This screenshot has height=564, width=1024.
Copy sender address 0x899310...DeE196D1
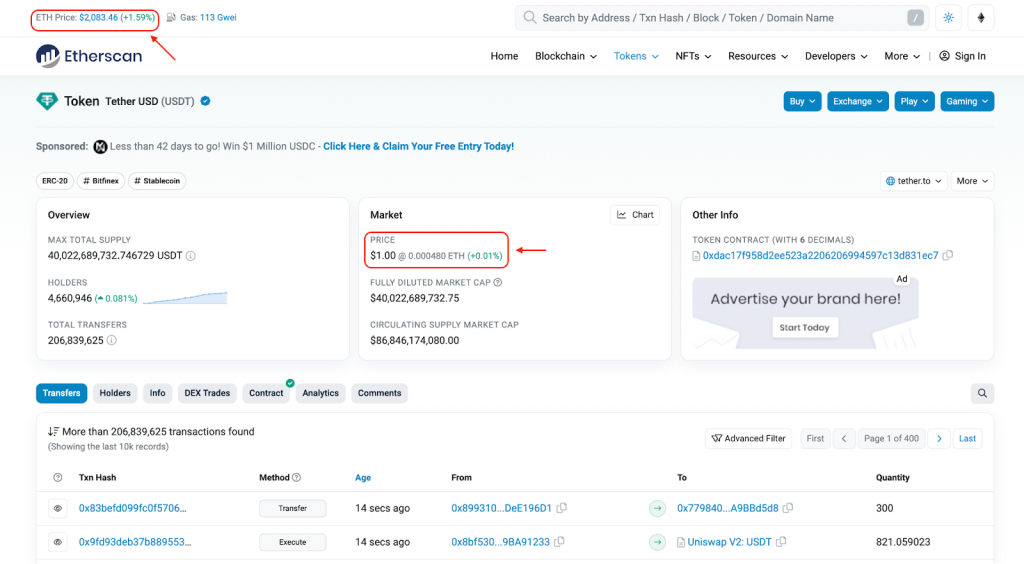pyautogui.click(x=562, y=508)
